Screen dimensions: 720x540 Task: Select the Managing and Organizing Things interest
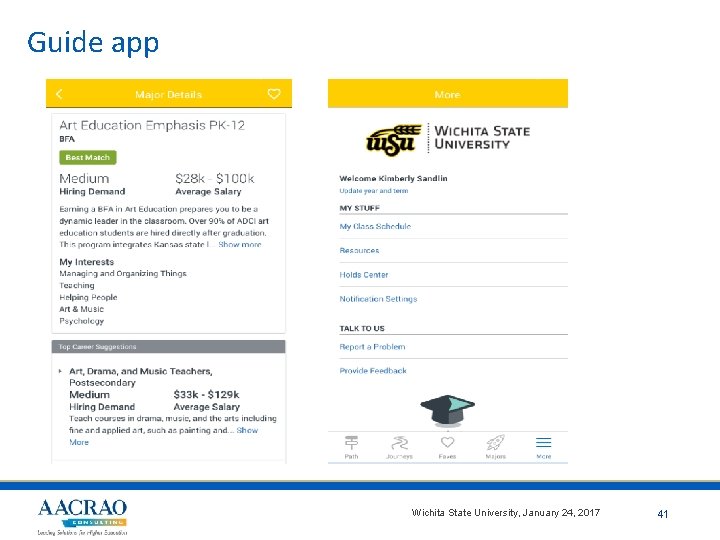pyautogui.click(x=123, y=274)
